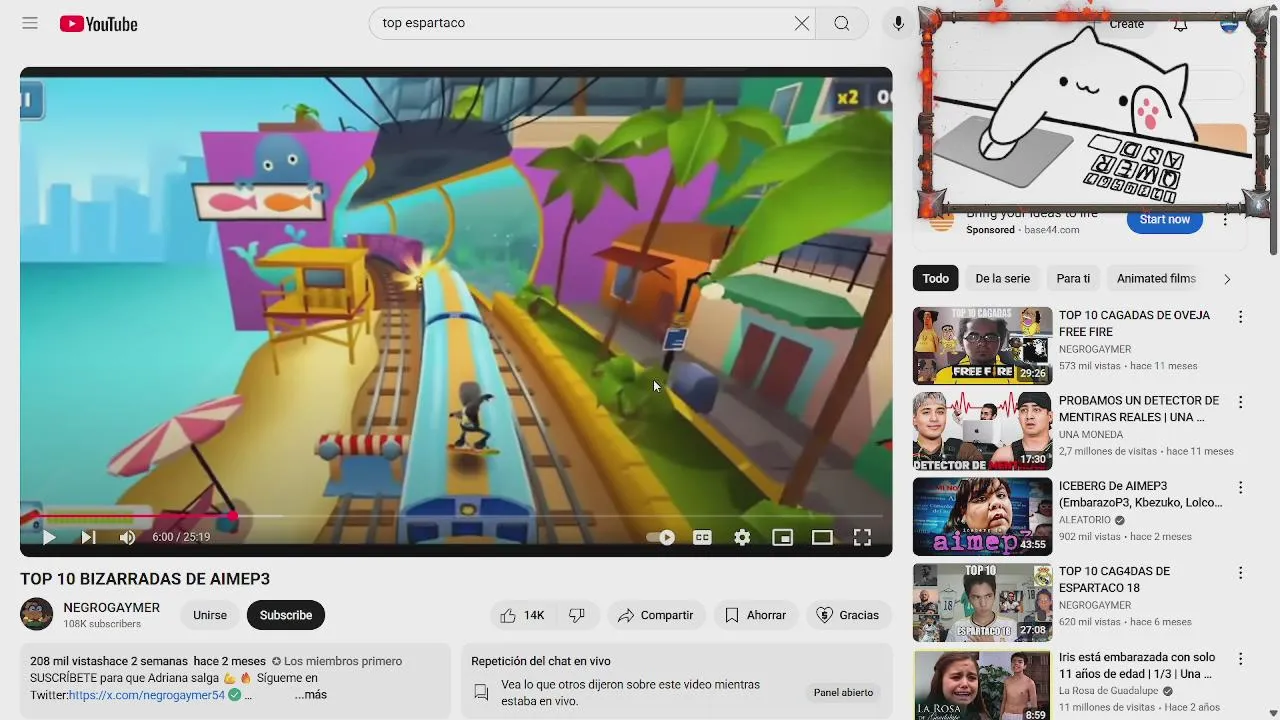
Task: Open the base44.com sponsored link
Action: coord(1051,230)
